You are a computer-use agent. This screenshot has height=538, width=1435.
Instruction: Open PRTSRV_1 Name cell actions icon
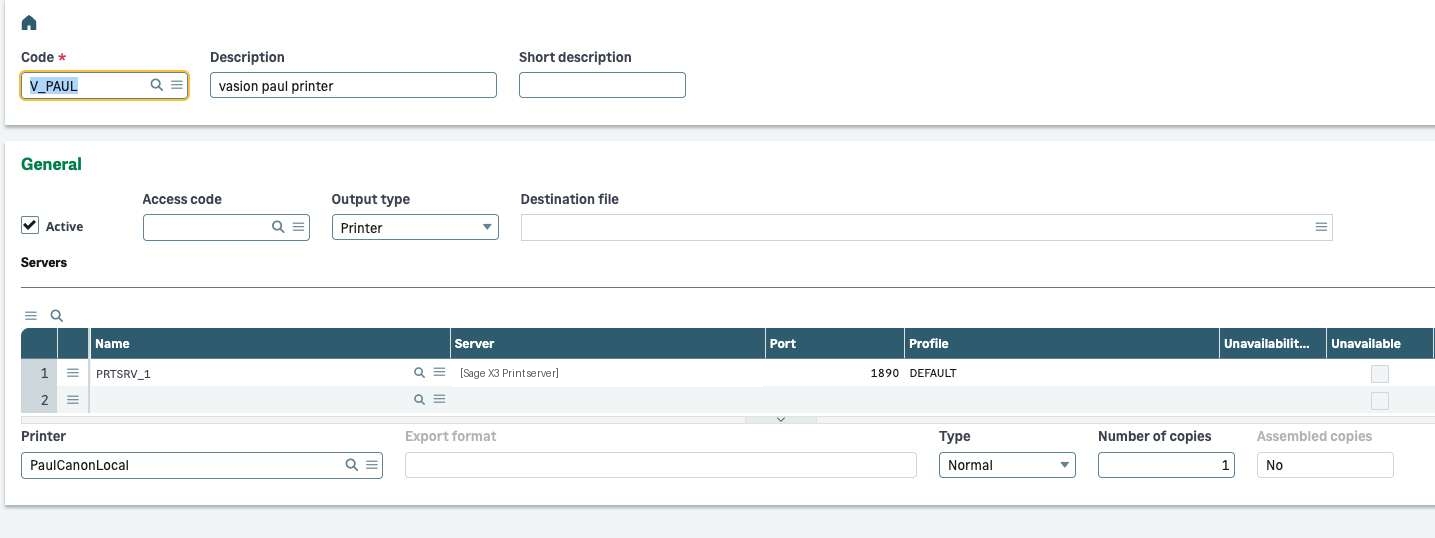[439, 373]
